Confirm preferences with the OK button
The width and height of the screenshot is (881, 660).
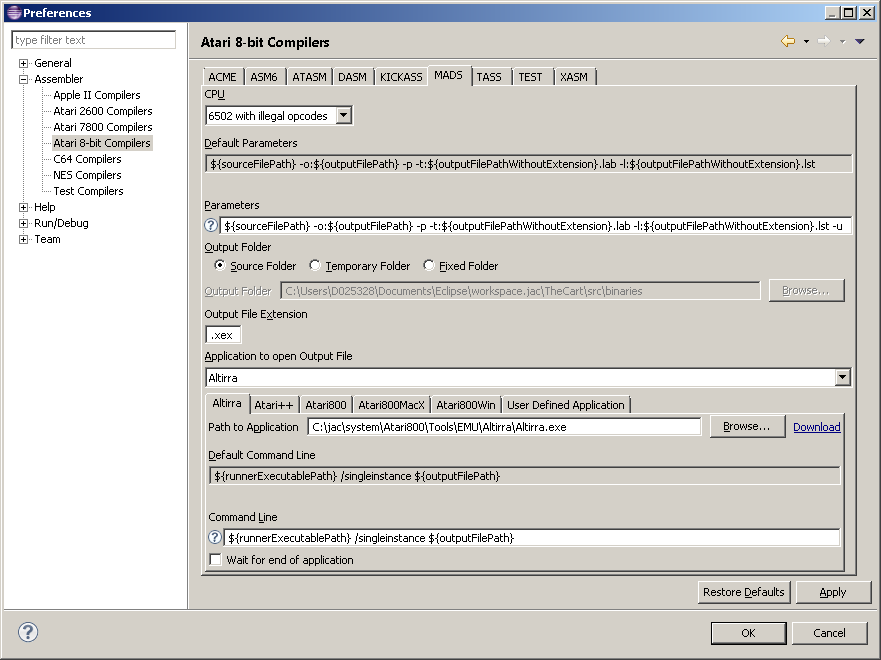748,633
